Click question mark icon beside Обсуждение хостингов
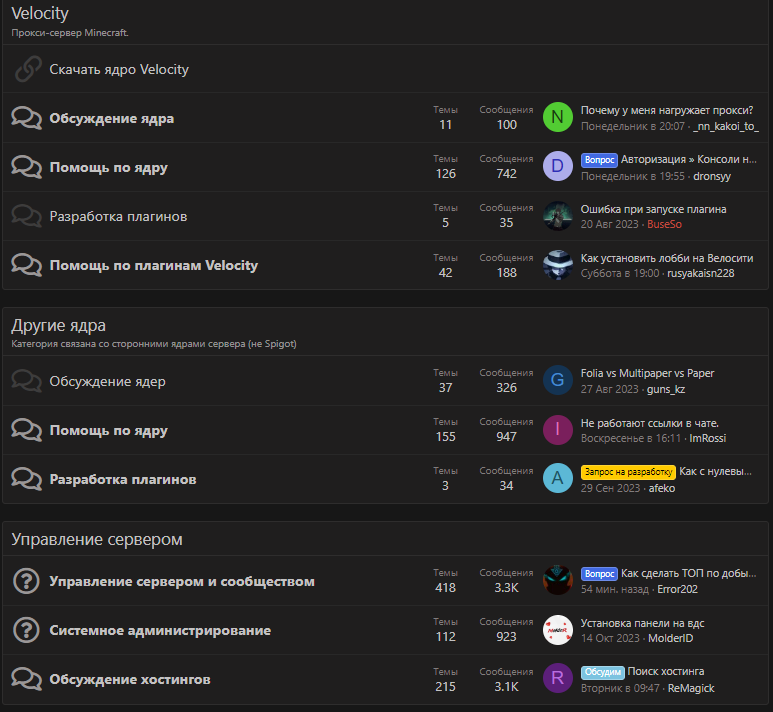 tap(27, 679)
